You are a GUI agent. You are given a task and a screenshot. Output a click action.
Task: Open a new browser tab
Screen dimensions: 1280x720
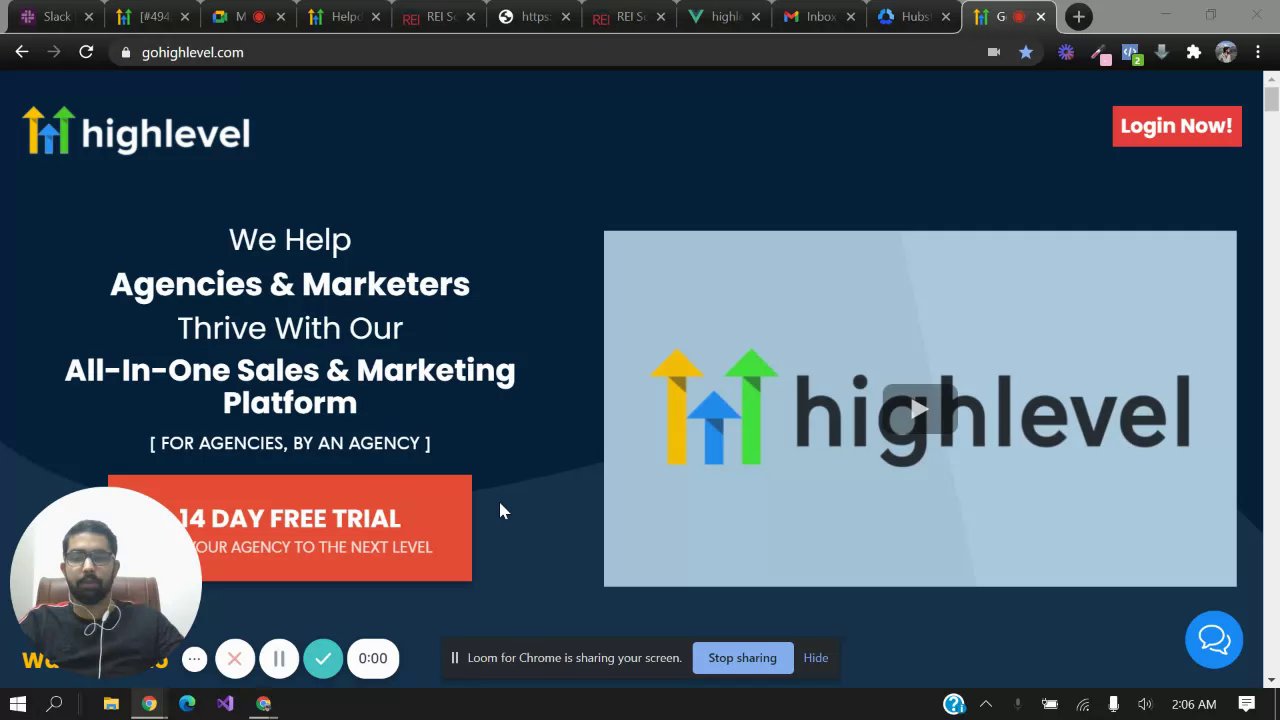click(1078, 17)
